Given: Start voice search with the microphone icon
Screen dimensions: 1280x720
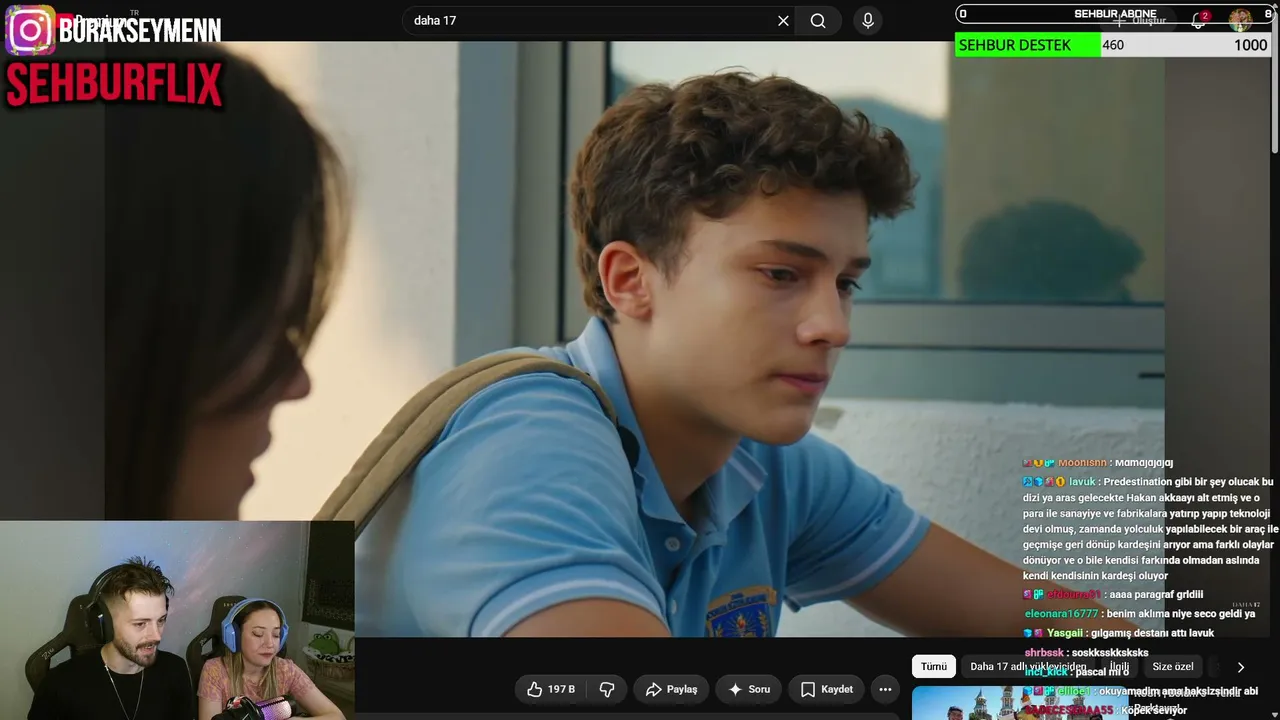Looking at the screenshot, I should [868, 21].
